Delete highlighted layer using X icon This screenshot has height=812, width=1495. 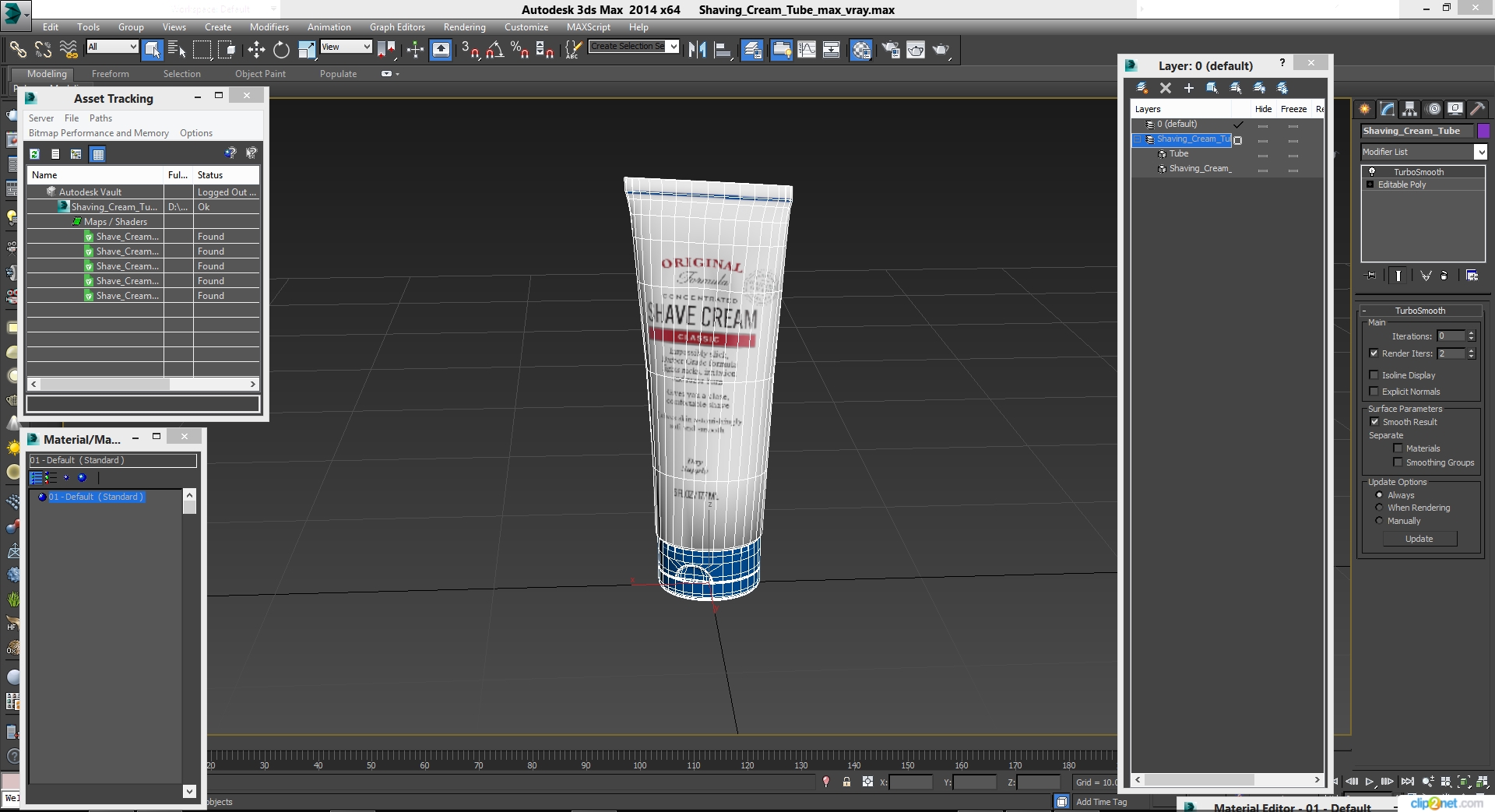1166,88
